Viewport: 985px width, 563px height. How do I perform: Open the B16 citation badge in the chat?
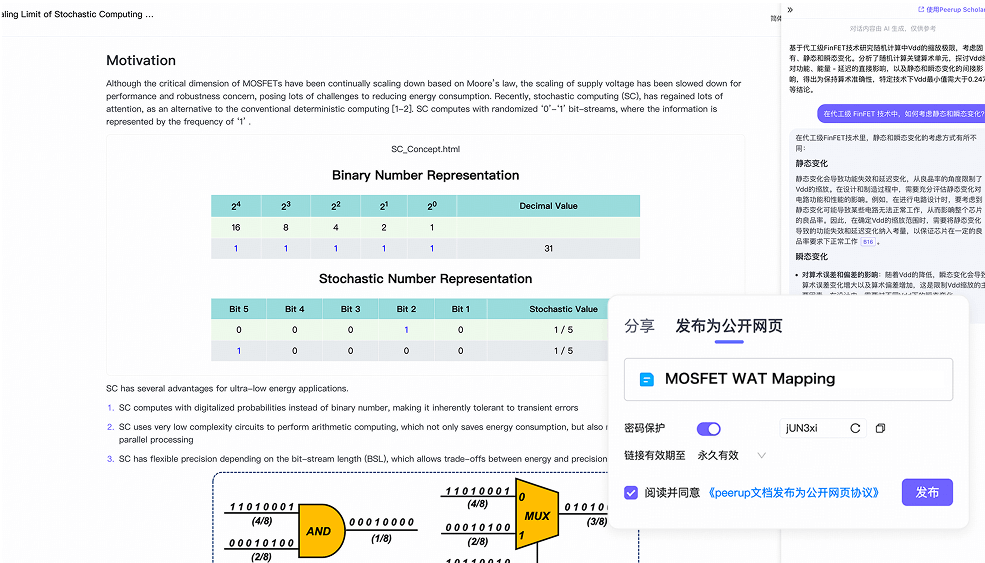pos(868,241)
